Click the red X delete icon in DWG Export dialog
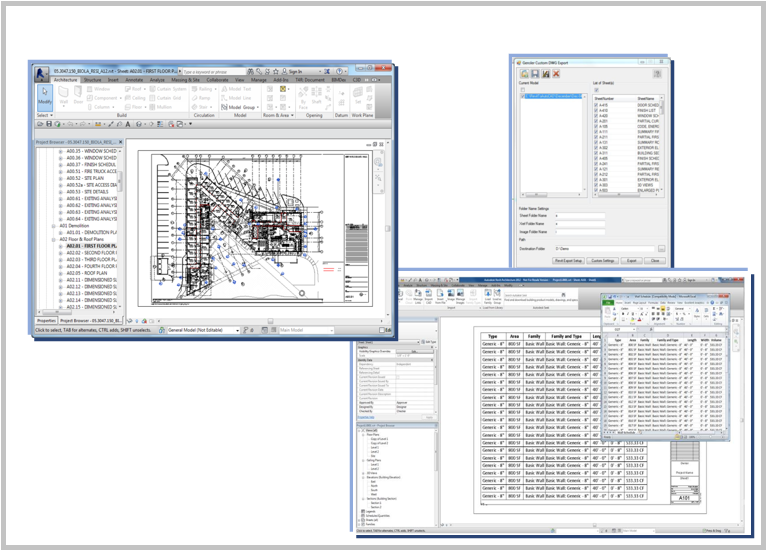 (556, 74)
